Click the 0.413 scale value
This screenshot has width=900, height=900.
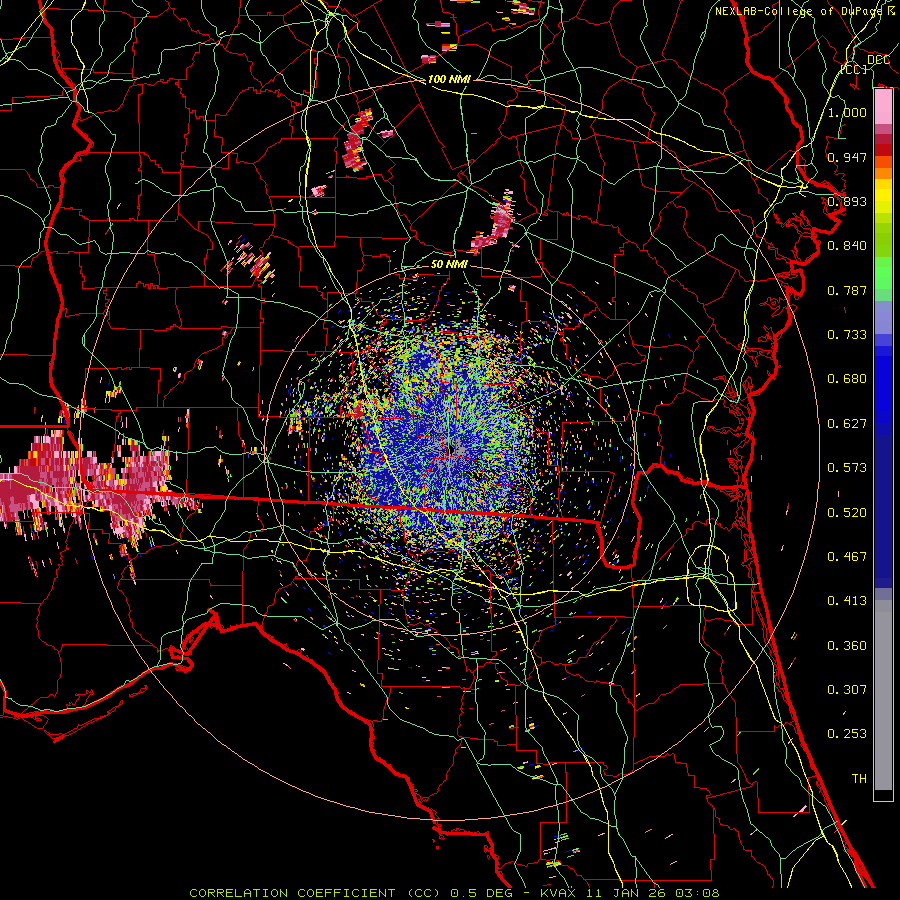847,601
